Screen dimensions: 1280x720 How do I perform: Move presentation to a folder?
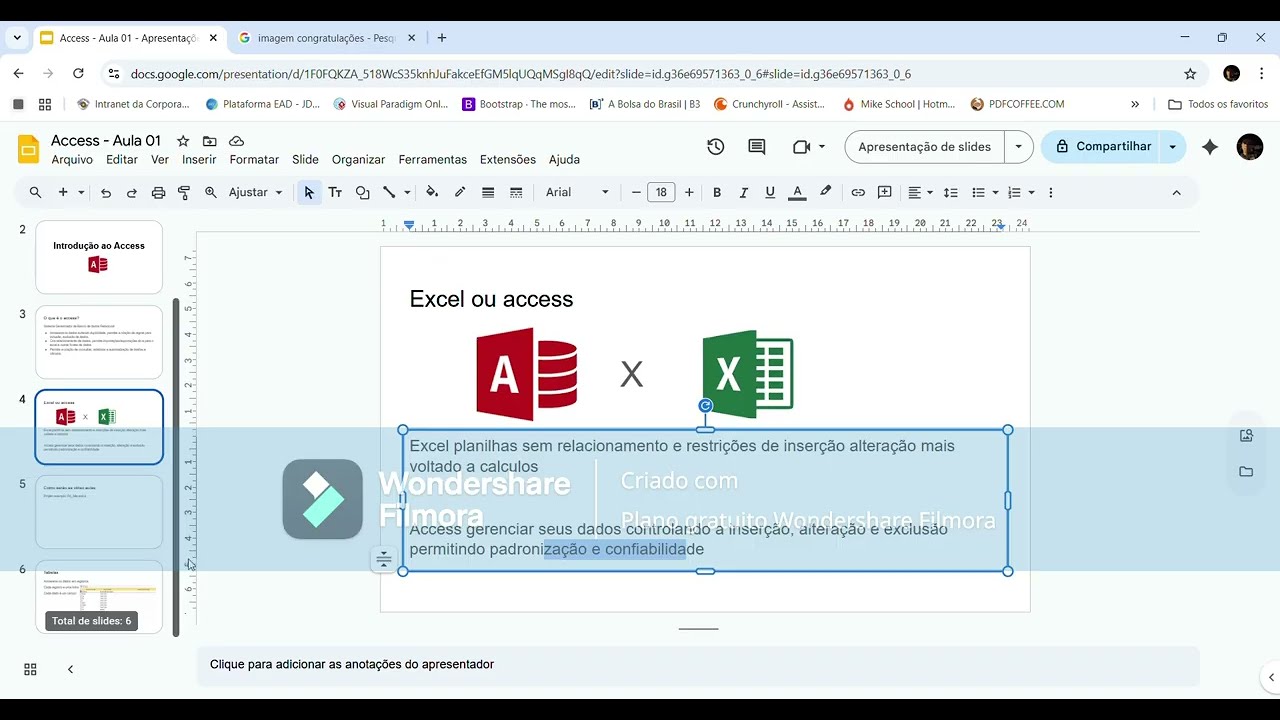pos(209,141)
